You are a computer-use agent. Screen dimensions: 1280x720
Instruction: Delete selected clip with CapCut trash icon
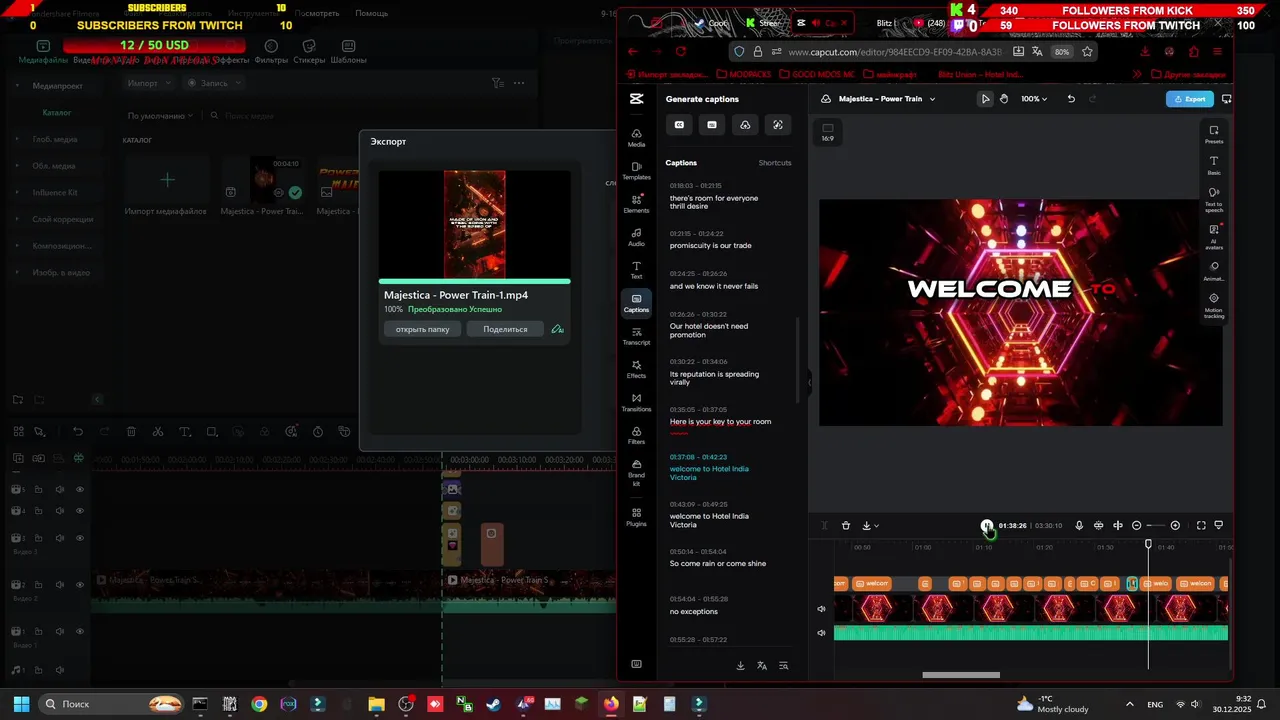coord(846,526)
